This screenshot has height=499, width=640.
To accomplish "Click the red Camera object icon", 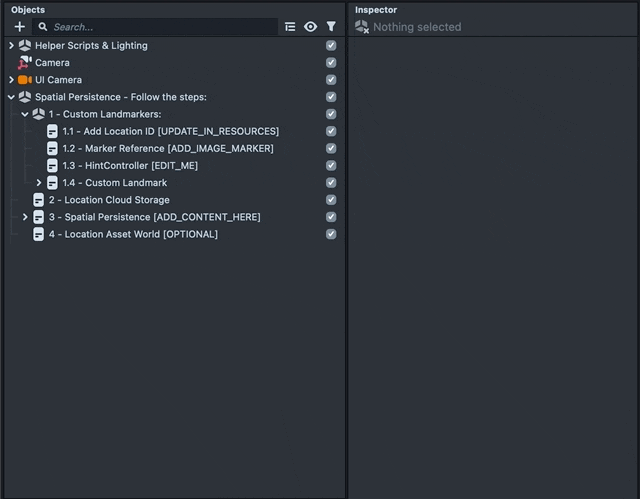I will pos(25,63).
